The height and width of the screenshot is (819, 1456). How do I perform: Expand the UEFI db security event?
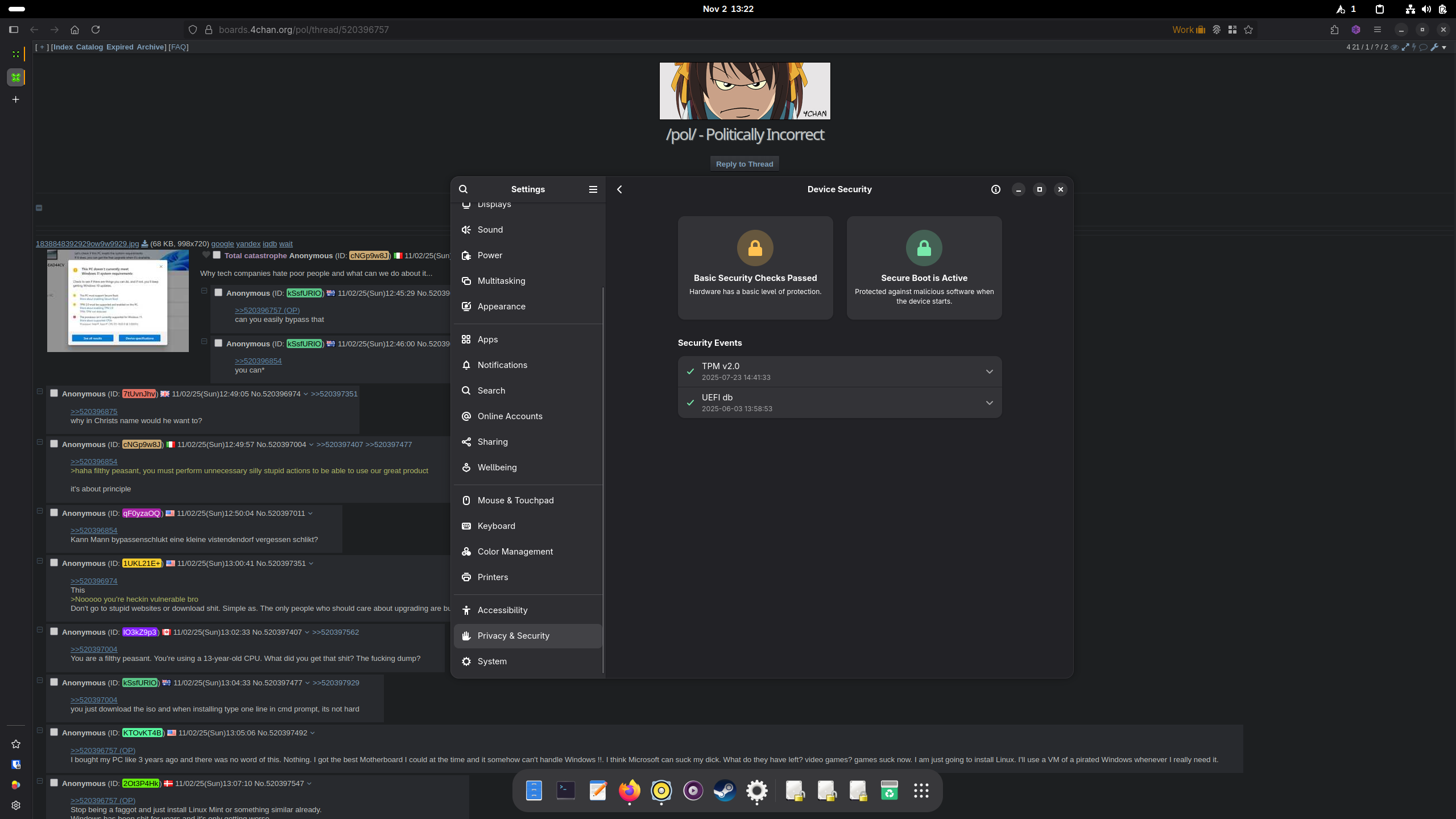[x=989, y=403]
